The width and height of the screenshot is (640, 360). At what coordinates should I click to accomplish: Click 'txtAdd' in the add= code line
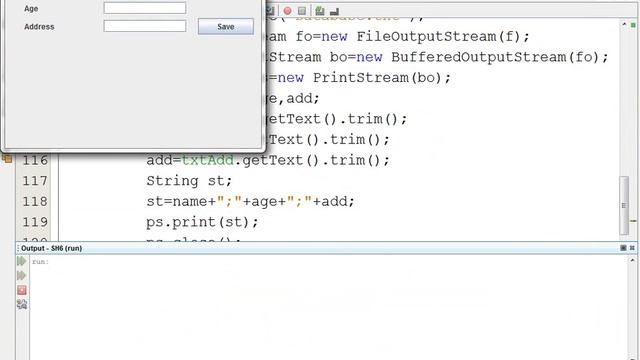pyautogui.click(x=207, y=160)
